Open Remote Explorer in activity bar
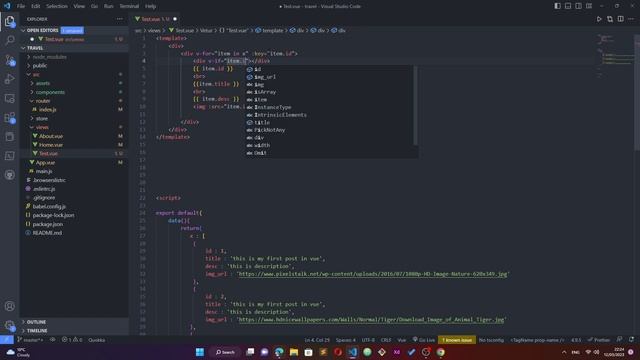The width and height of the screenshot is (640, 360). pyautogui.click(x=9, y=98)
